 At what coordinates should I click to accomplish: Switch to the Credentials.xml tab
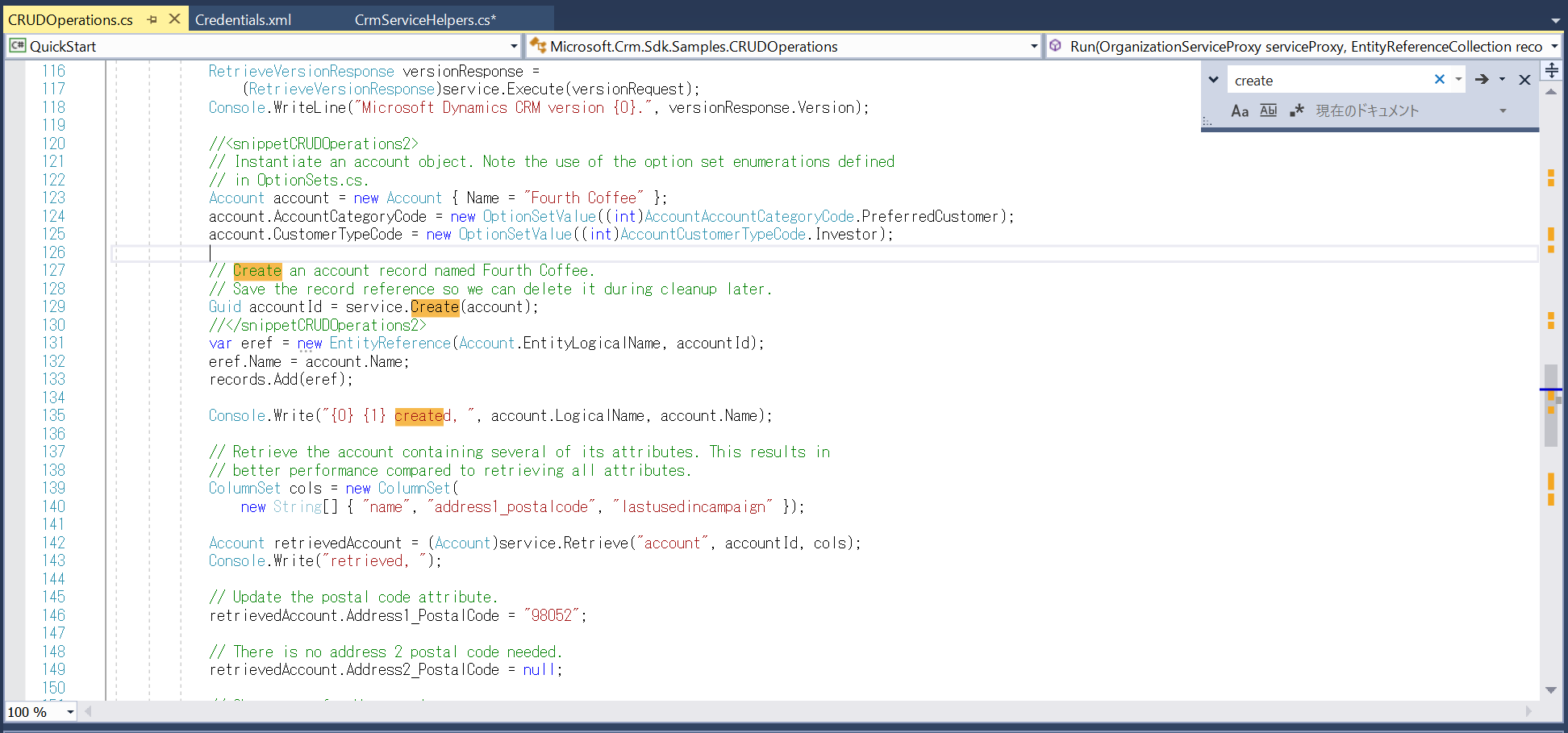coord(242,18)
